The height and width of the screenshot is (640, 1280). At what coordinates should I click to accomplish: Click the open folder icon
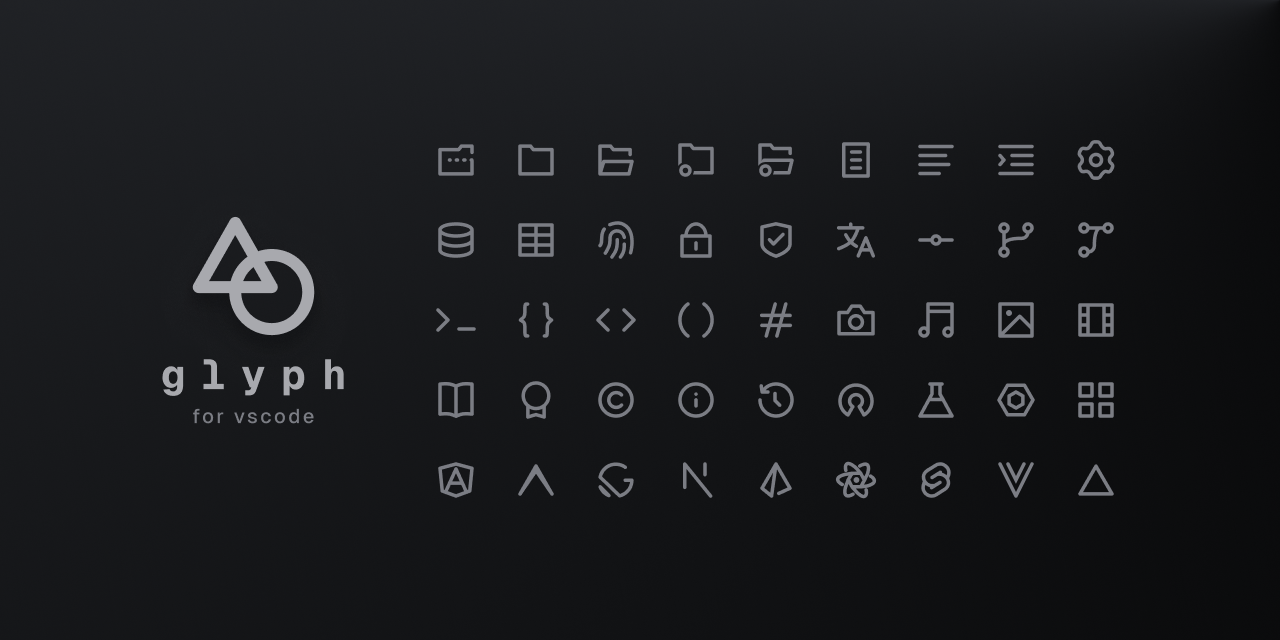click(616, 160)
